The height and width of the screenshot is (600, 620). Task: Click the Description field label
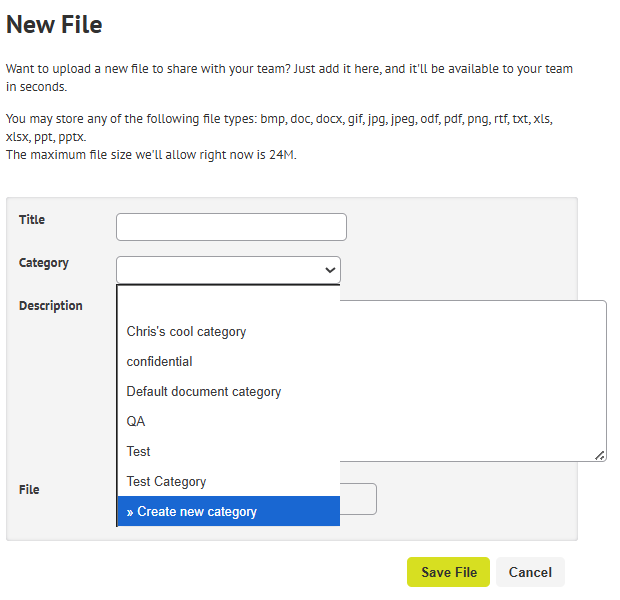(51, 306)
